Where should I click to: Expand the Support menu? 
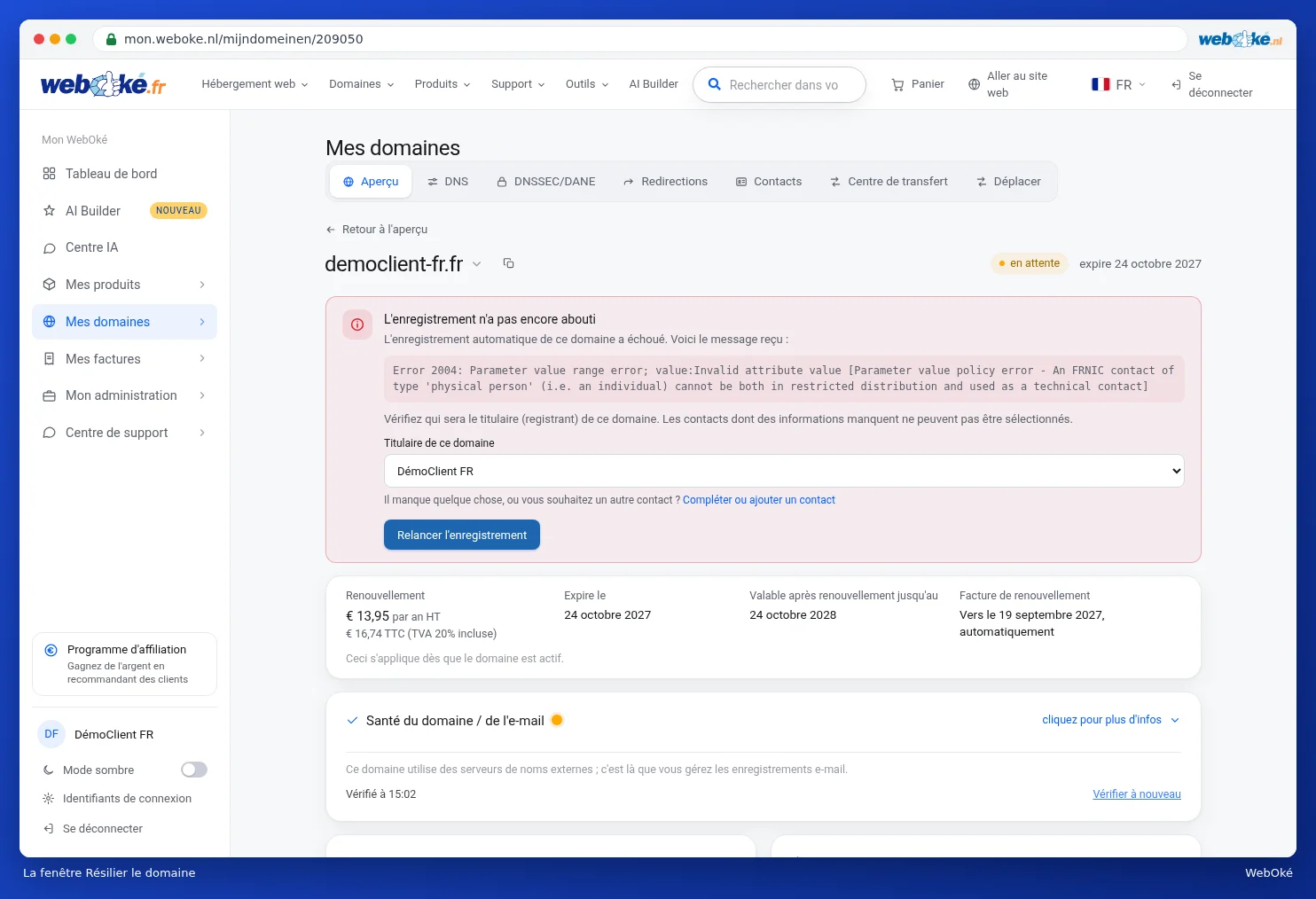[518, 84]
